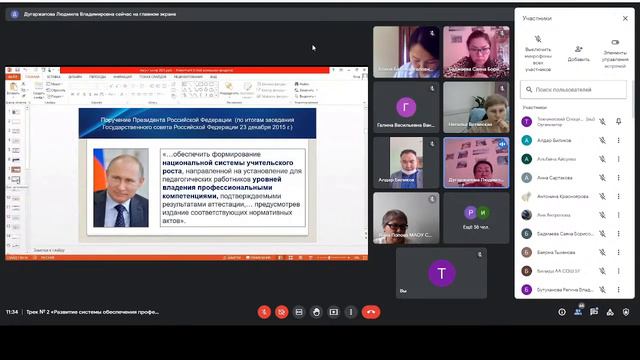Open the Home tab in shared PowerPoint

(32, 77)
